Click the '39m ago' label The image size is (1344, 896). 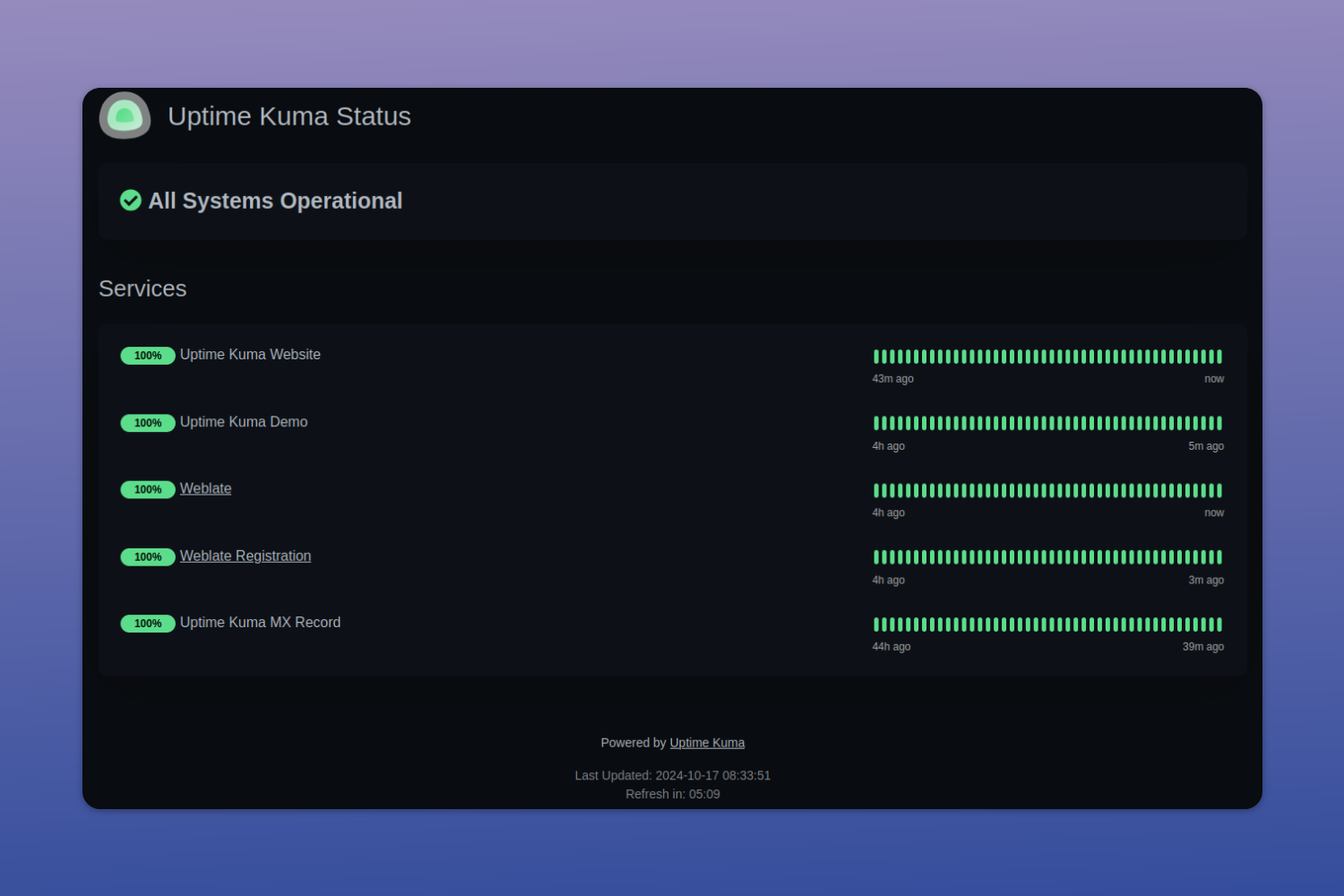pos(1203,647)
